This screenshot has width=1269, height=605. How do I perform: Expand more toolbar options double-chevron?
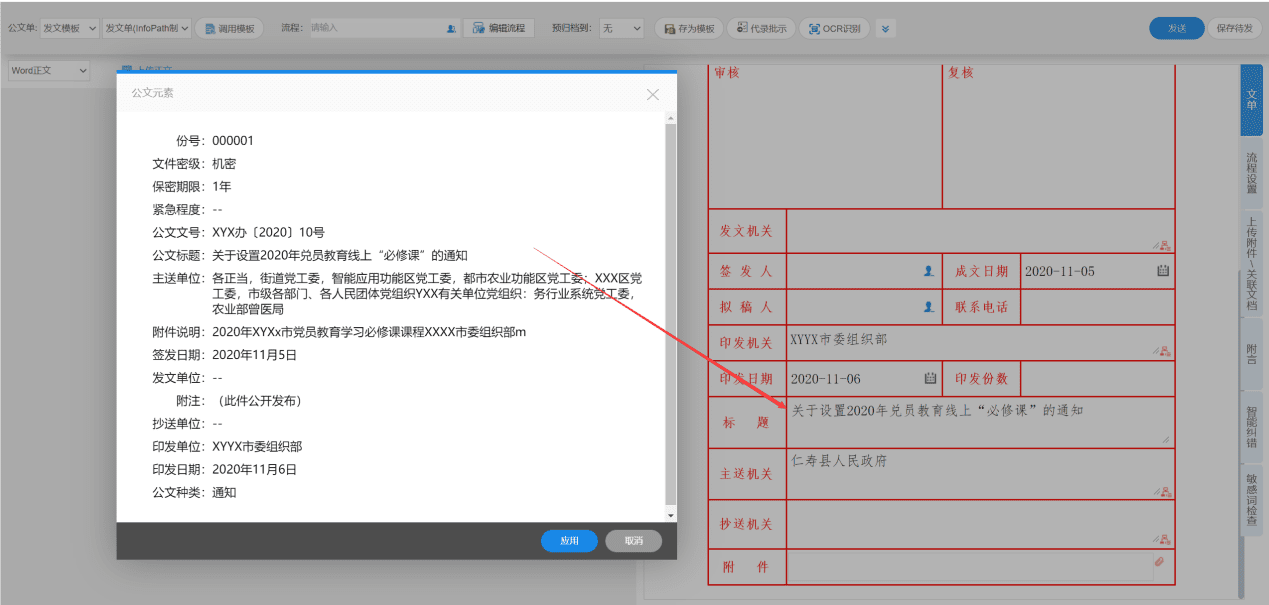coord(885,29)
